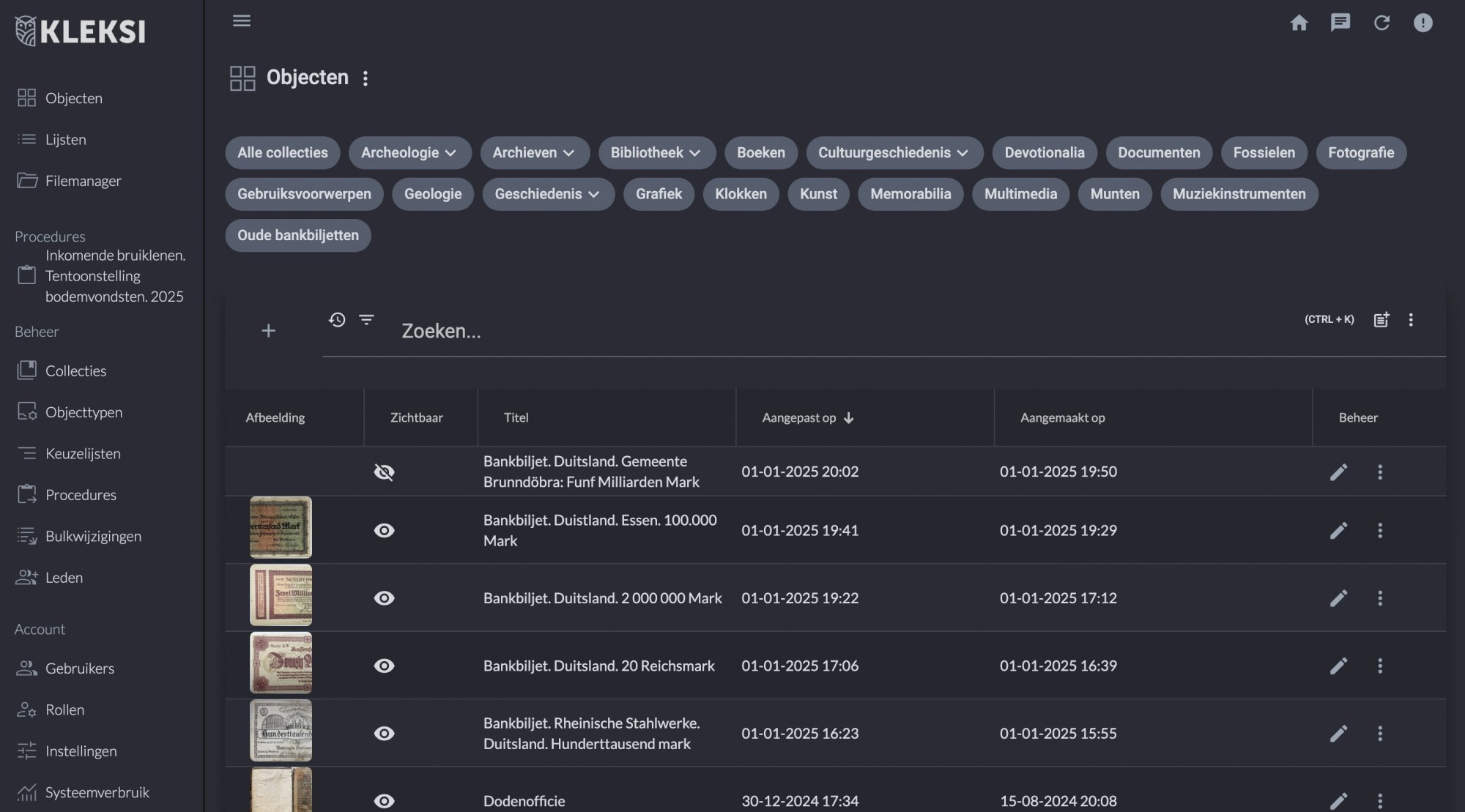
Task: Edit the 20 Reichsmark row with pencil
Action: tap(1338, 666)
